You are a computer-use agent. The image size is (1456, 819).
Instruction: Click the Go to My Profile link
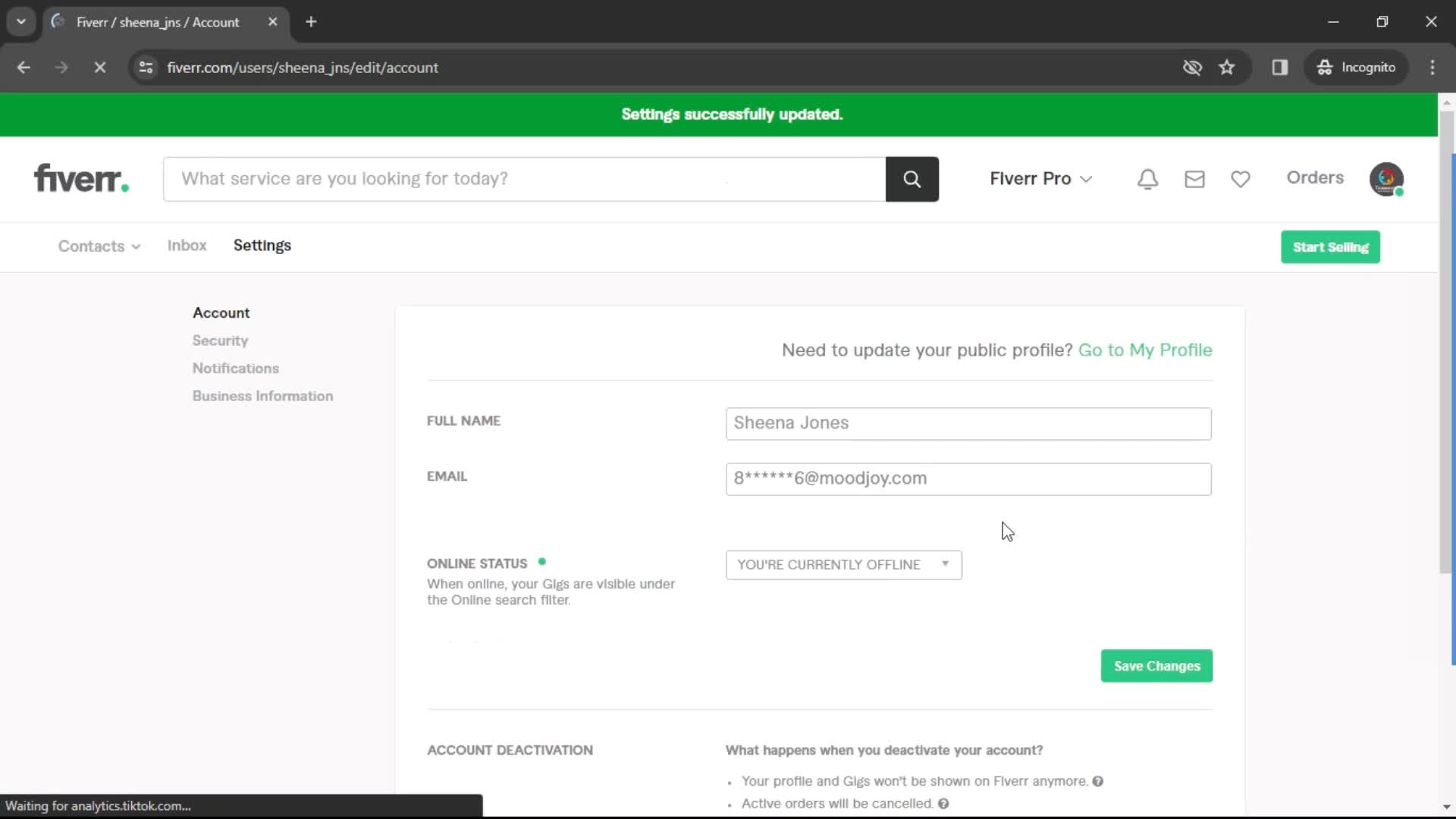1145,350
